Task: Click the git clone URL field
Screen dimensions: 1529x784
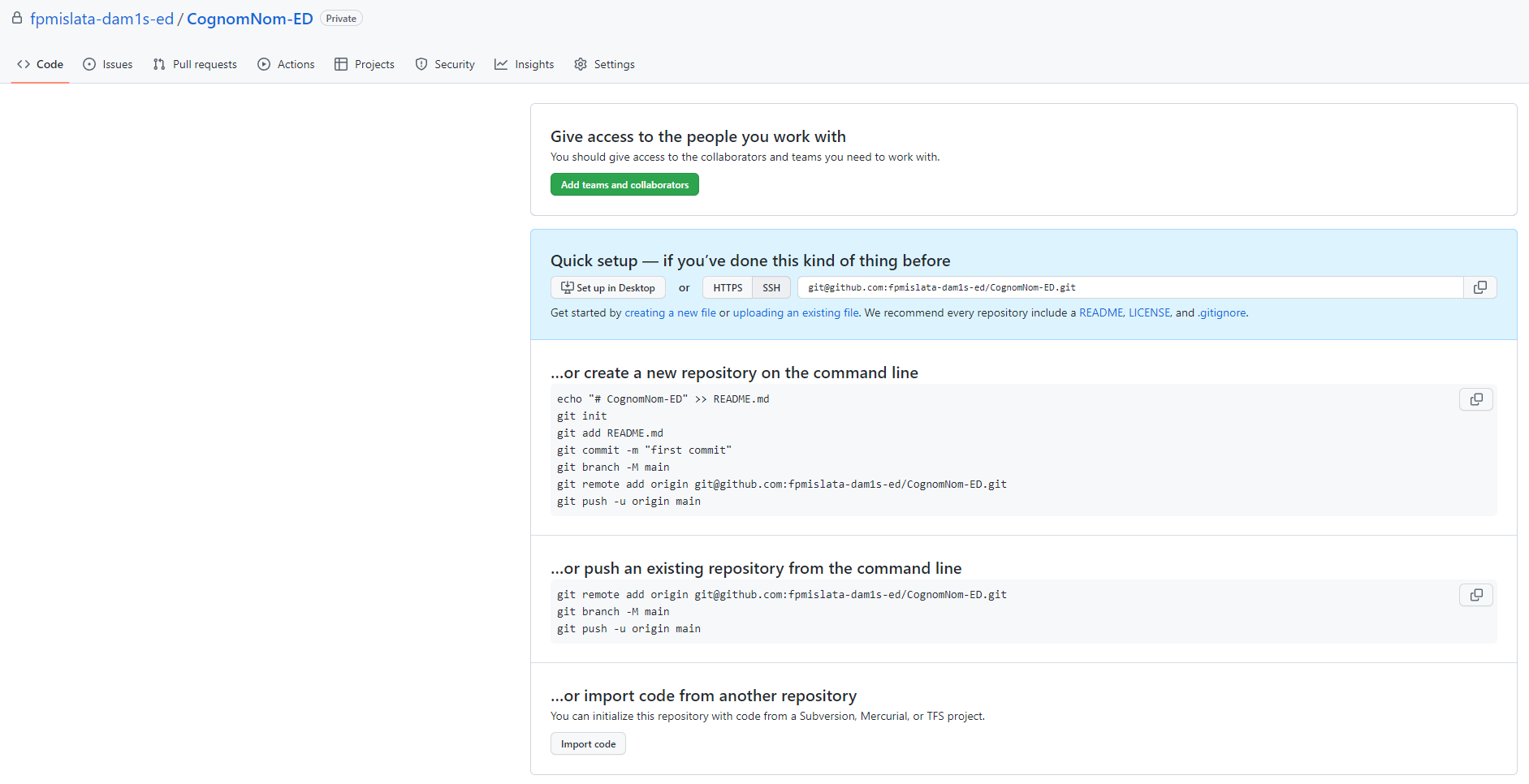Action: [1130, 287]
